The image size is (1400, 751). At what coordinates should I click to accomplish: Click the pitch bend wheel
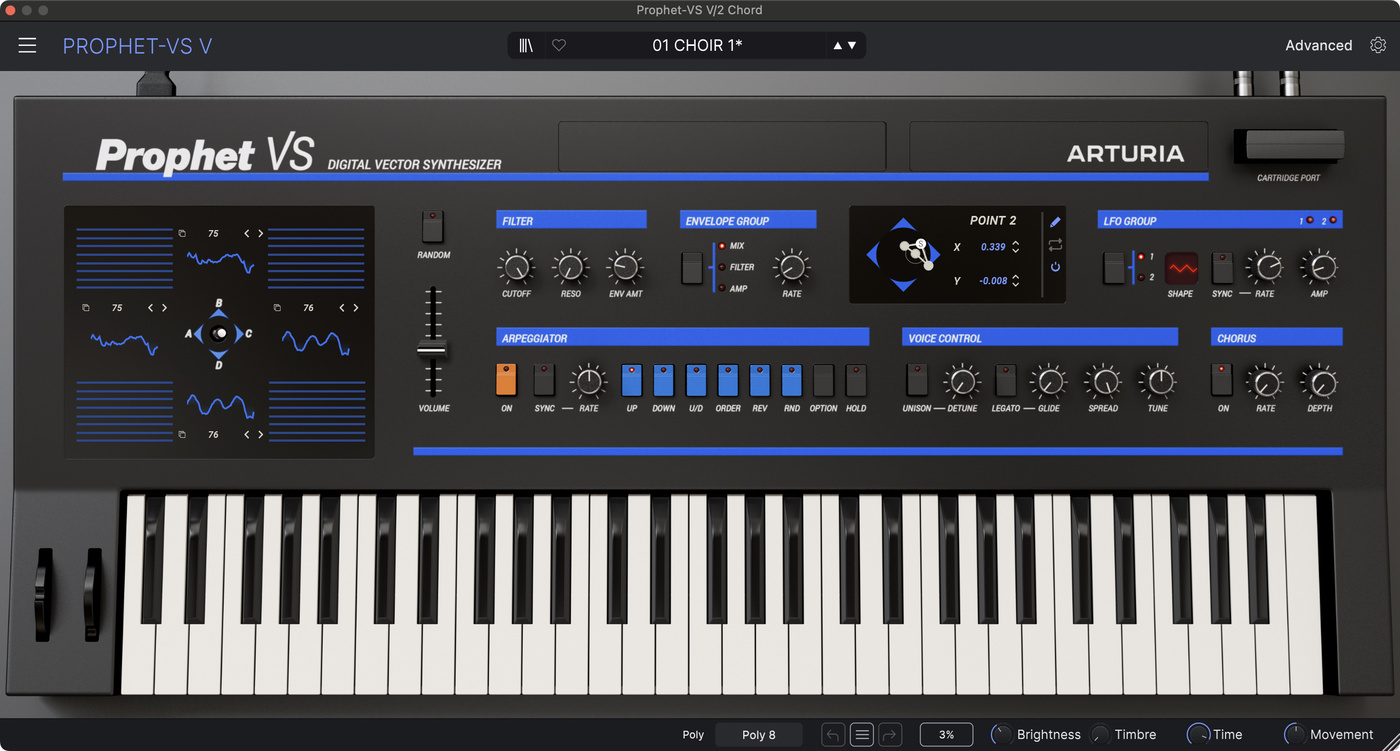click(x=44, y=593)
